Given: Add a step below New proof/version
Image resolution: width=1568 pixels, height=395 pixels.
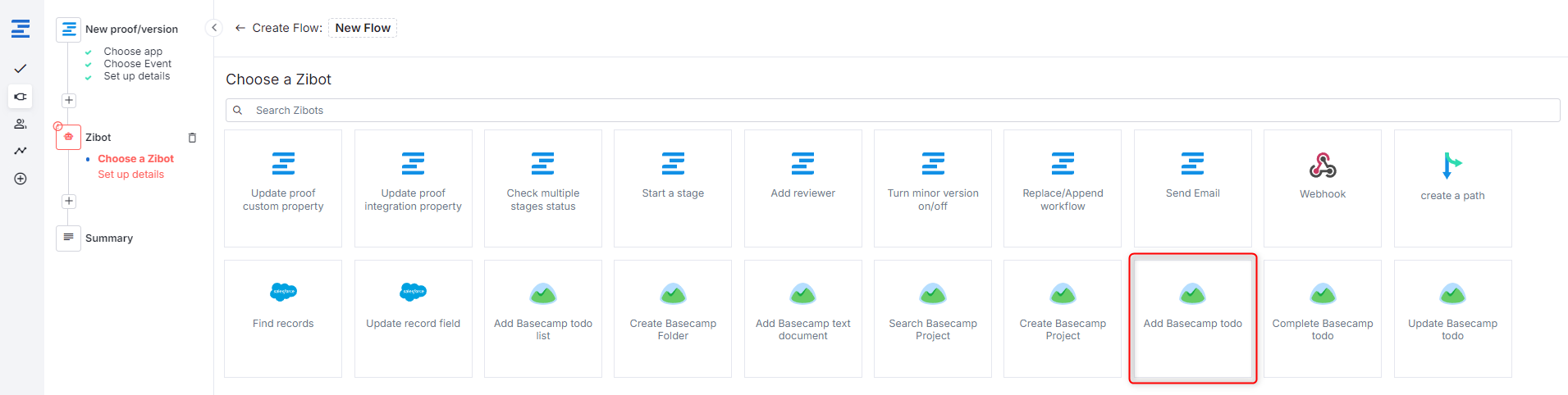Looking at the screenshot, I should (x=69, y=101).
